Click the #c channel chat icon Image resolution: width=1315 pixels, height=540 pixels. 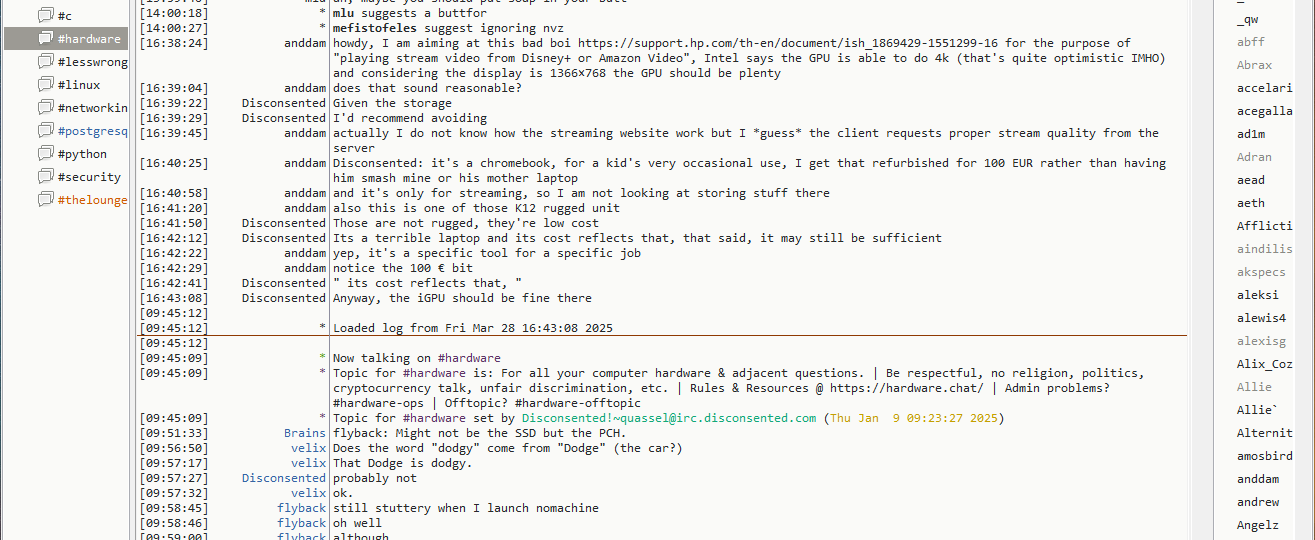(45, 15)
